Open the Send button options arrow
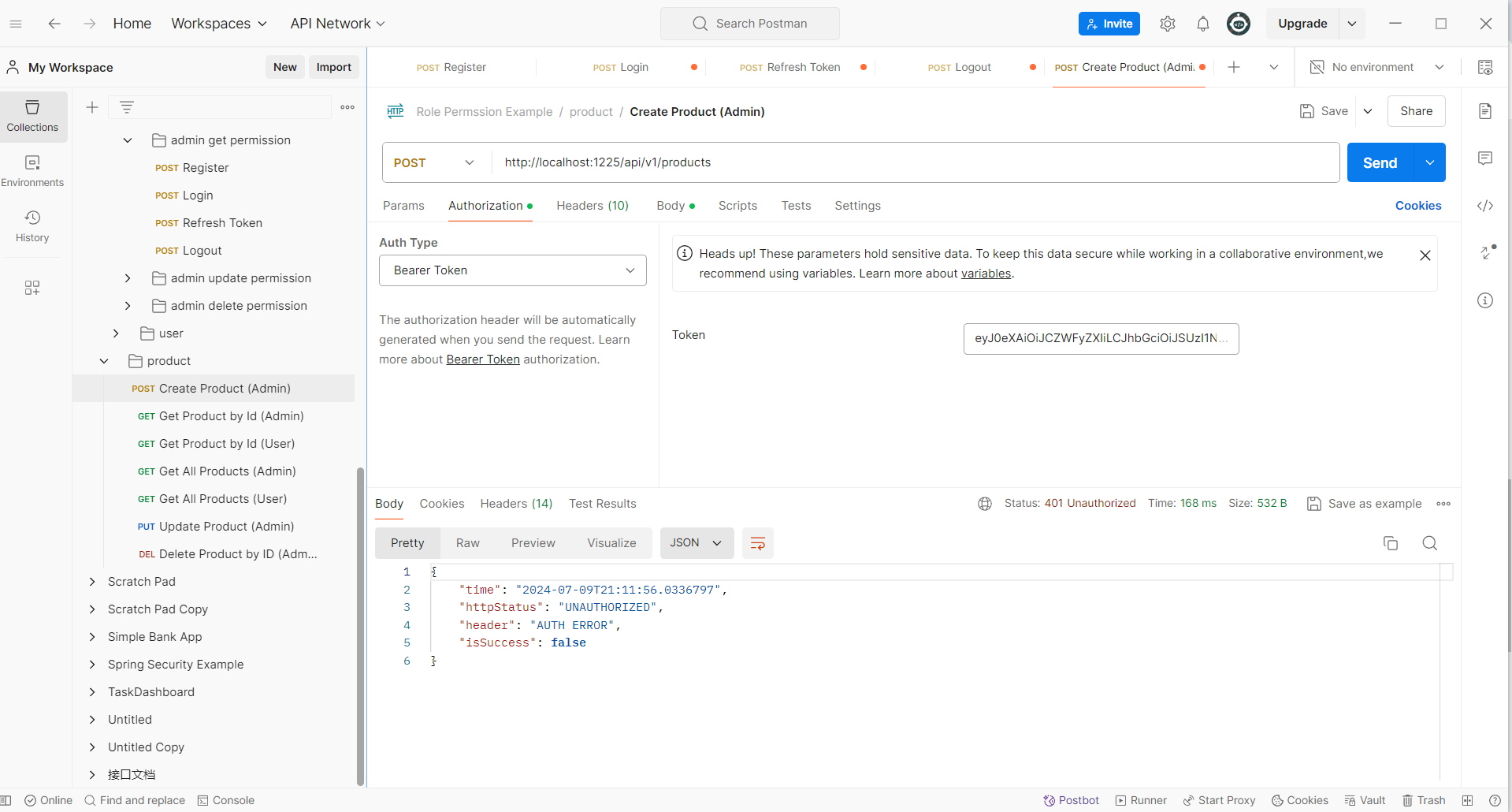Image resolution: width=1512 pixels, height=812 pixels. pos(1430,162)
